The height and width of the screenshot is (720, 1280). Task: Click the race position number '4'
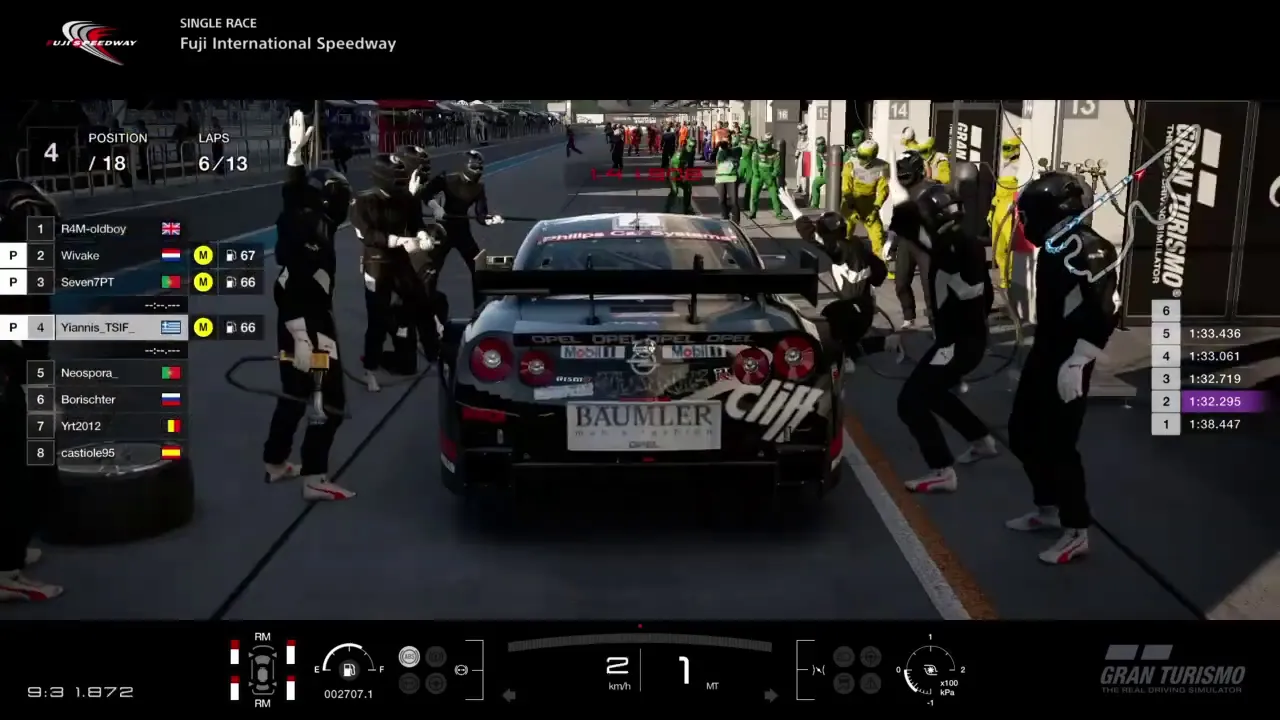pyautogui.click(x=51, y=153)
